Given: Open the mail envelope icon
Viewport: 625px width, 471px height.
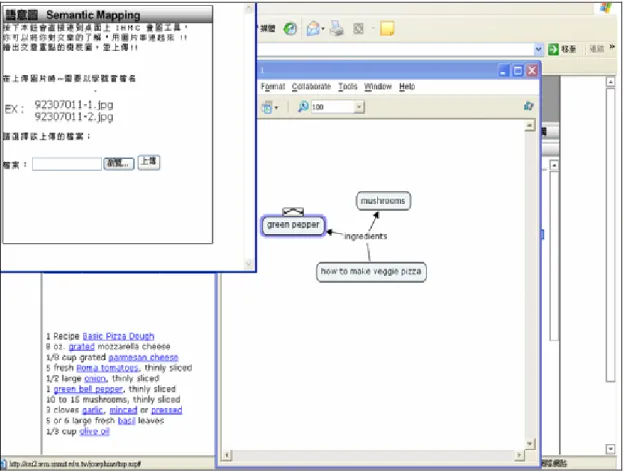Looking at the screenshot, I should 313,29.
